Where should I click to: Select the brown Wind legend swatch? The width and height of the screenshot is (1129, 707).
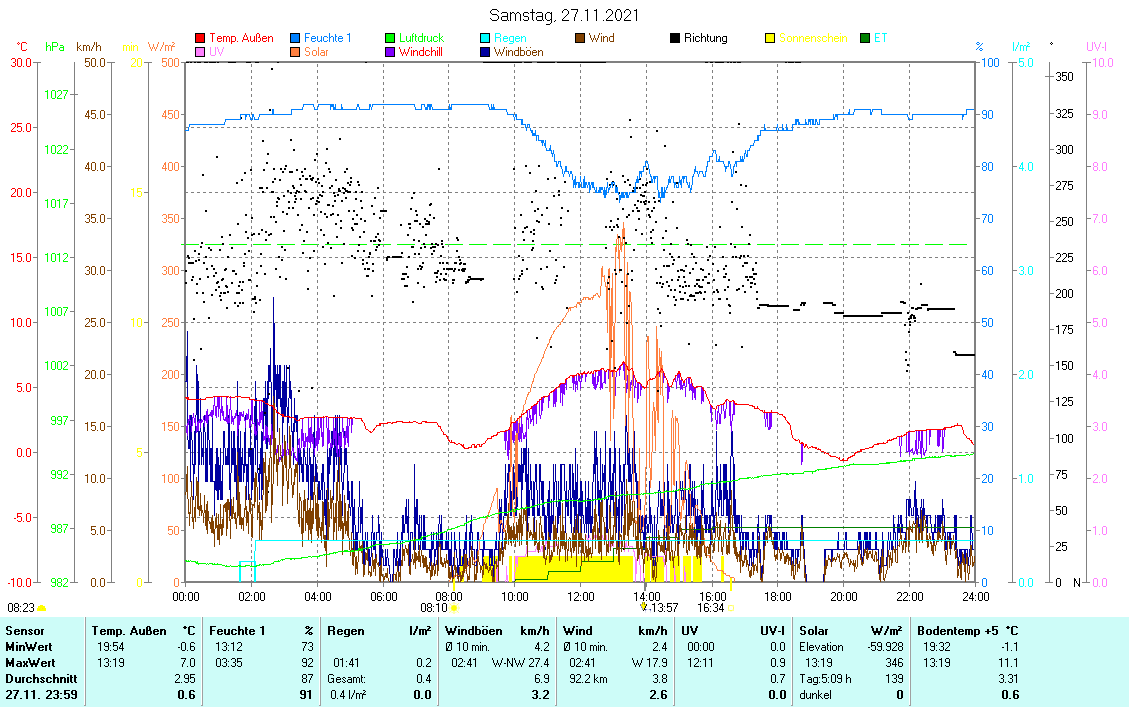pyautogui.click(x=580, y=39)
